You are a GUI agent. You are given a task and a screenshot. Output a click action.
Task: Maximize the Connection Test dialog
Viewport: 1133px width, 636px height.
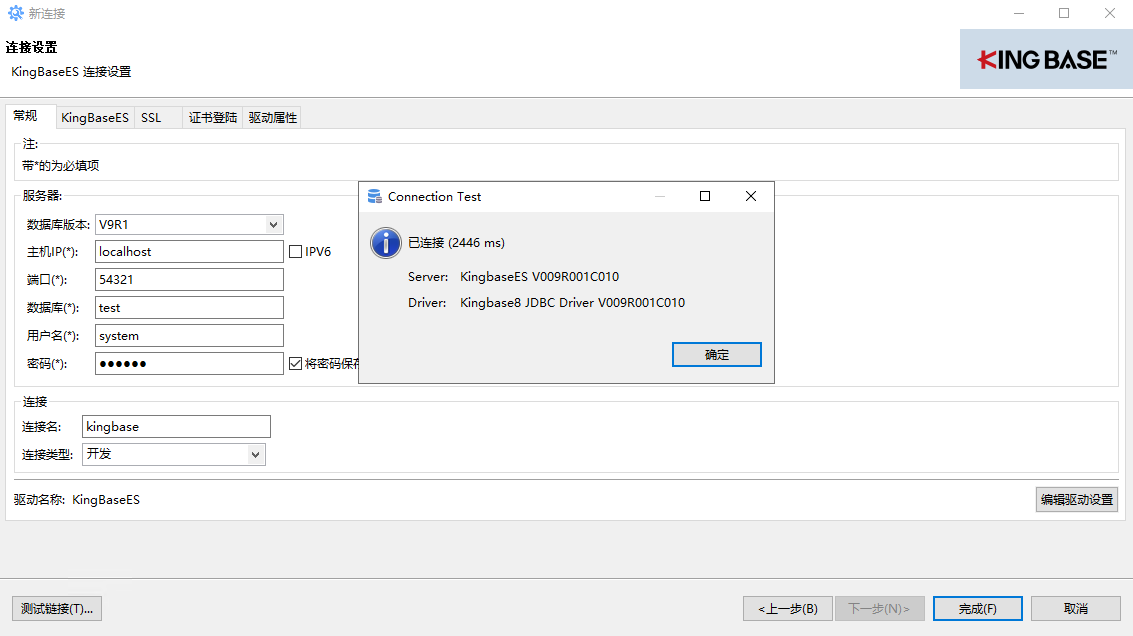tap(705, 197)
